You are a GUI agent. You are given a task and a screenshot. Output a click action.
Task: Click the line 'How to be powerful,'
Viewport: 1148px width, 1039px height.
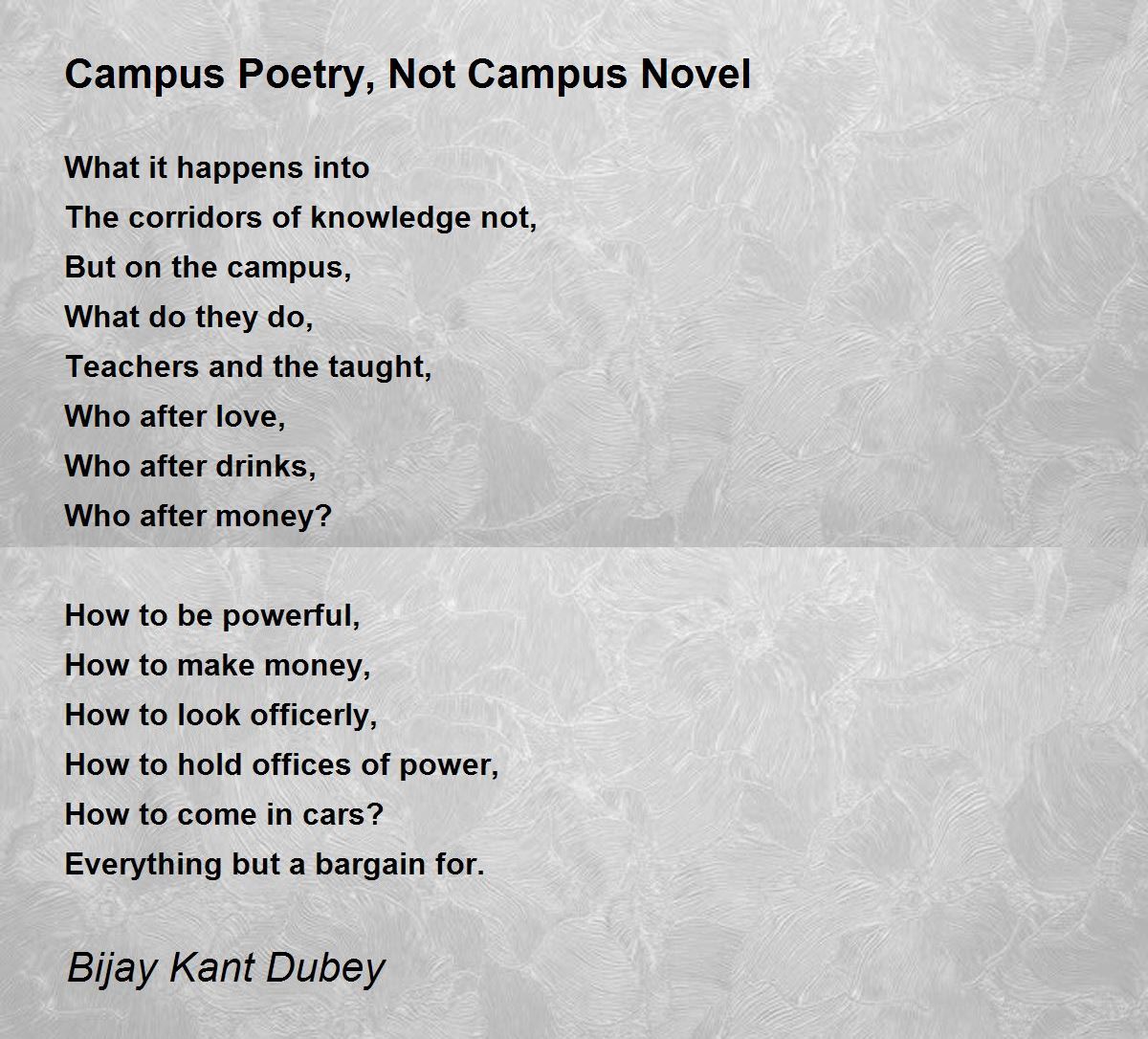point(212,615)
